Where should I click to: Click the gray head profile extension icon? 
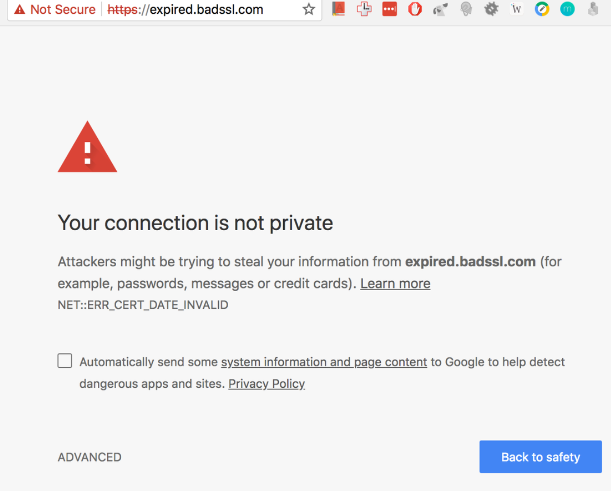466,9
